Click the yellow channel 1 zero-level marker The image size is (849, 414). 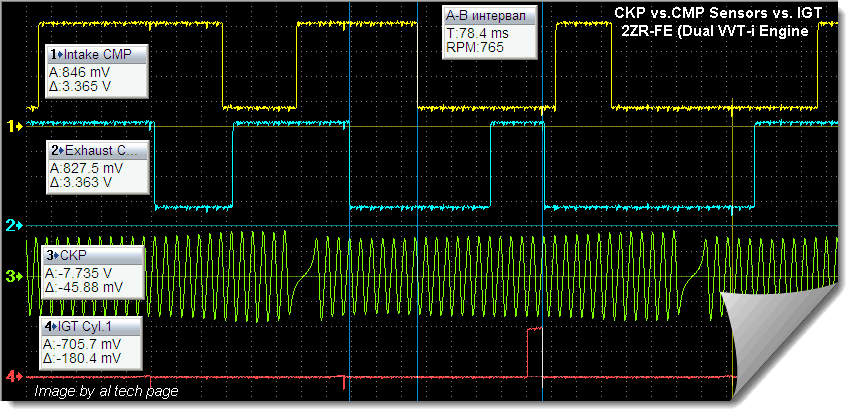coord(15,127)
